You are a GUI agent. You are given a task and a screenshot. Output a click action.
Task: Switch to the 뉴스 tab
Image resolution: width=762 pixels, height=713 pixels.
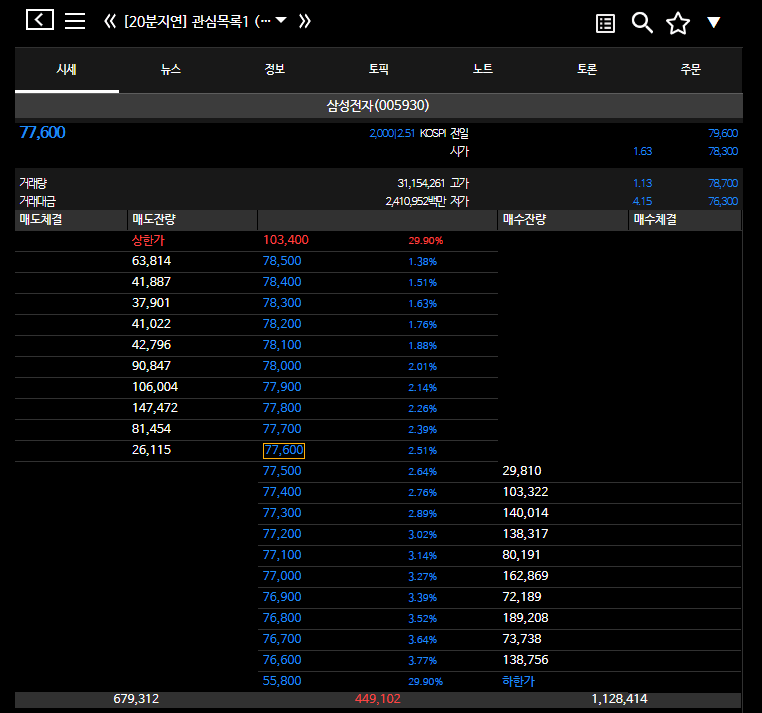(x=171, y=70)
